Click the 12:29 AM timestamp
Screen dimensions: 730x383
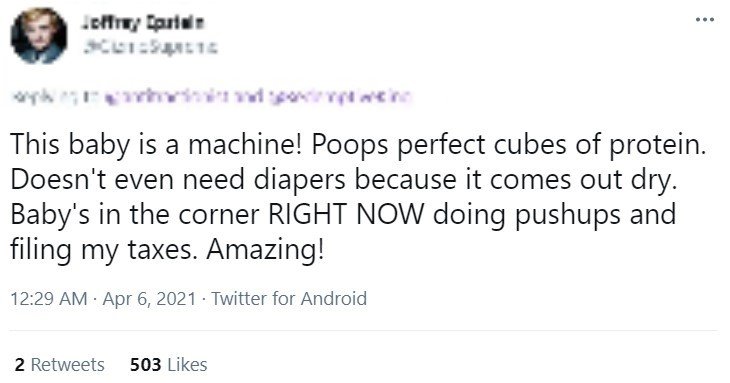(x=49, y=298)
